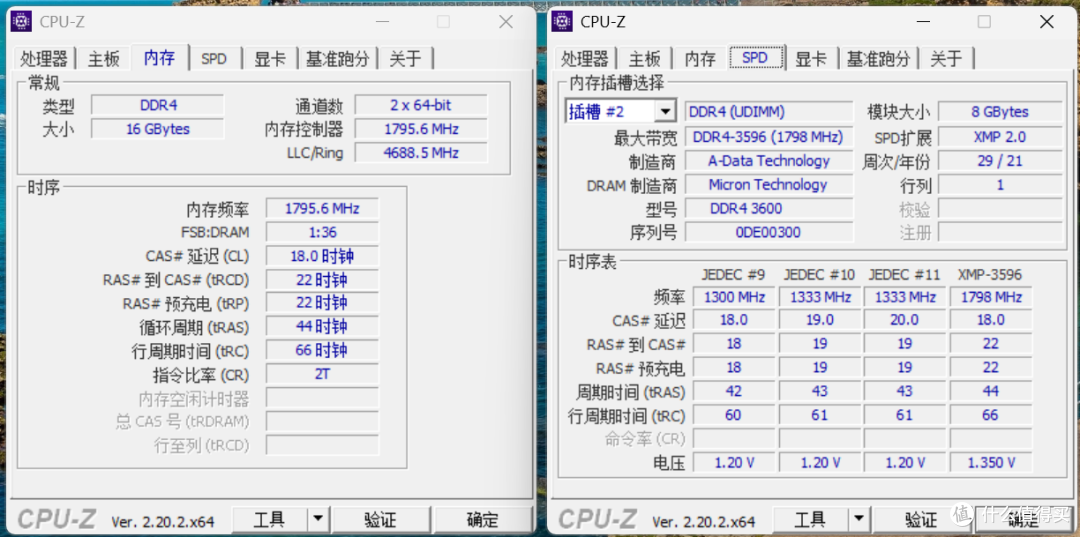
Task: Click the 内存频率 1795.6 MHz value
Action: pos(322,209)
